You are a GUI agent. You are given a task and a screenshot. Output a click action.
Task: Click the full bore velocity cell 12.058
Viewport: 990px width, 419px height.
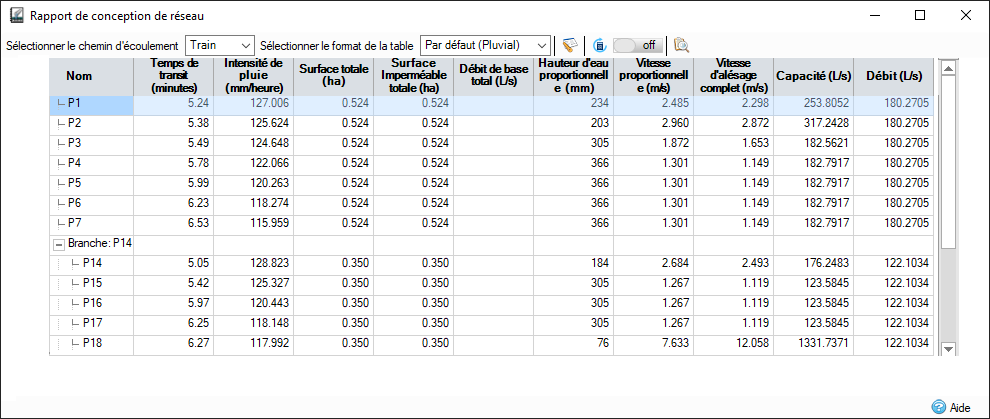click(x=734, y=343)
